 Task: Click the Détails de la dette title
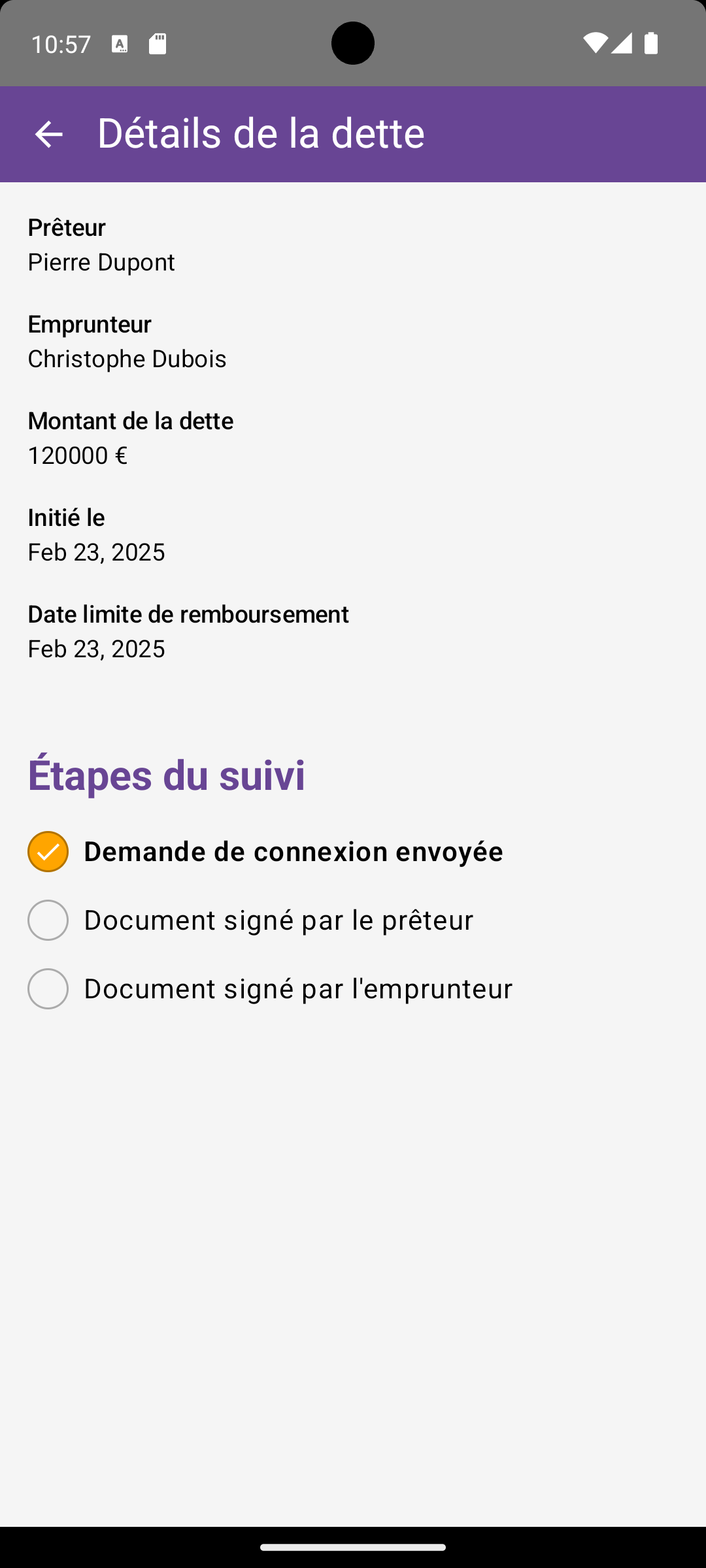point(261,133)
